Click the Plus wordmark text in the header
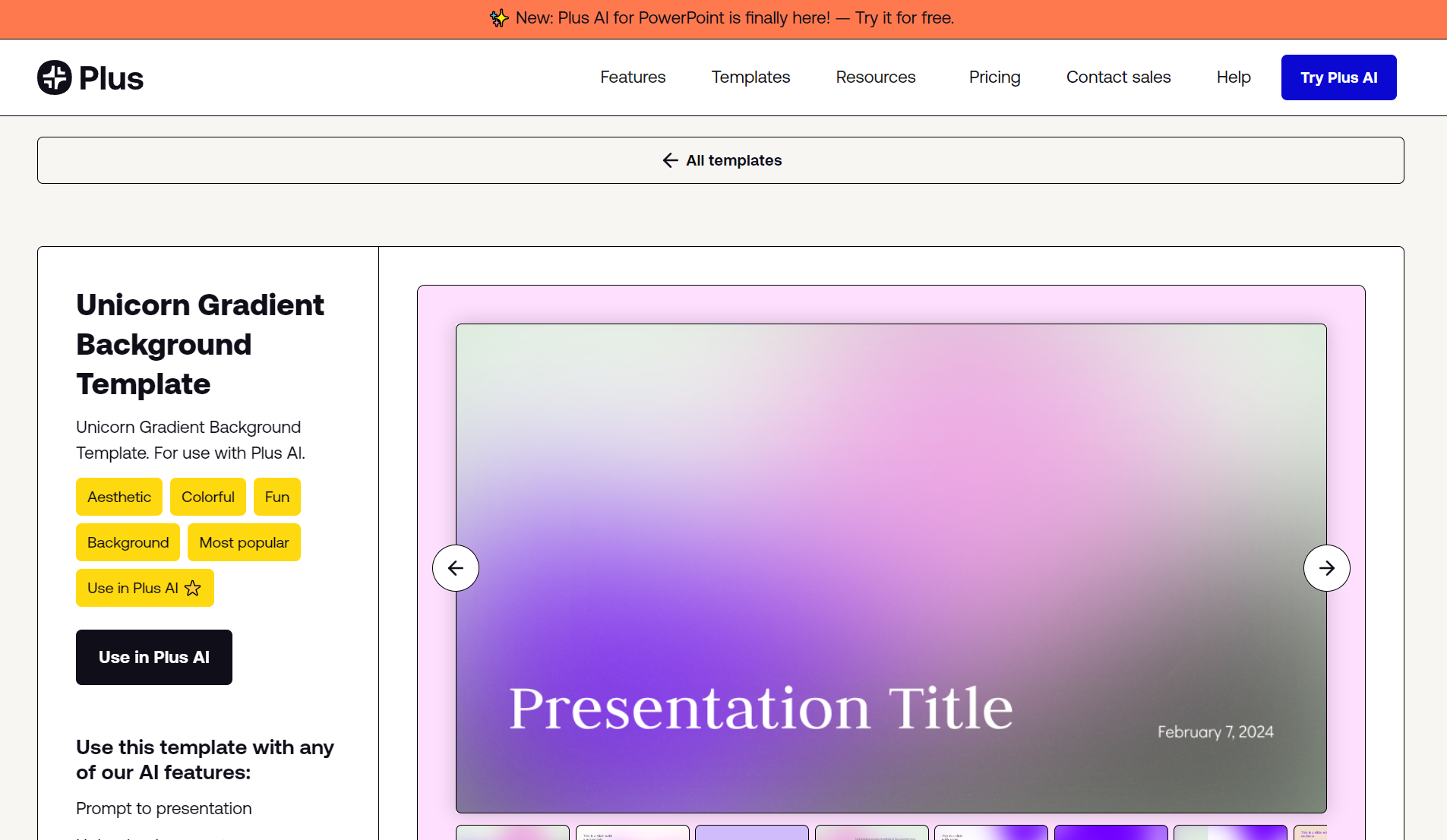The image size is (1447, 840). point(112,78)
